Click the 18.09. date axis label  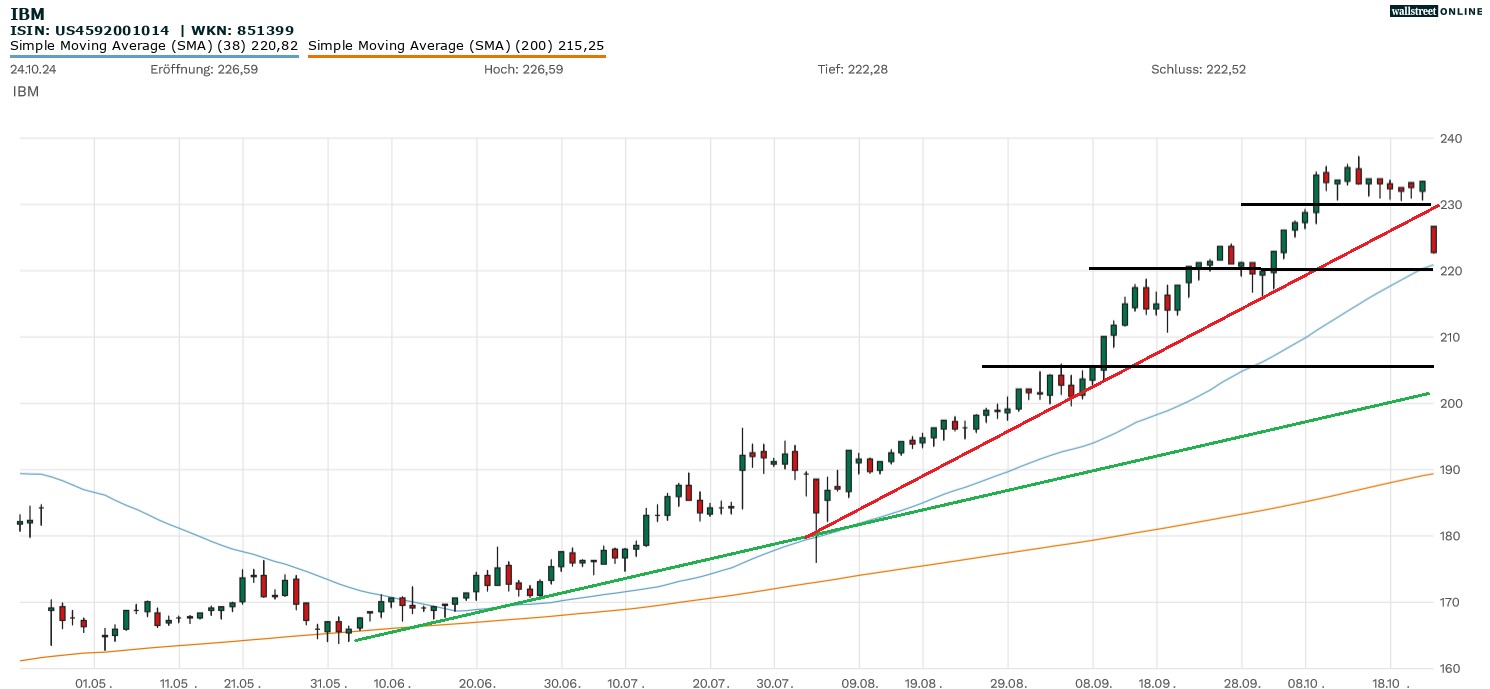[1156, 682]
